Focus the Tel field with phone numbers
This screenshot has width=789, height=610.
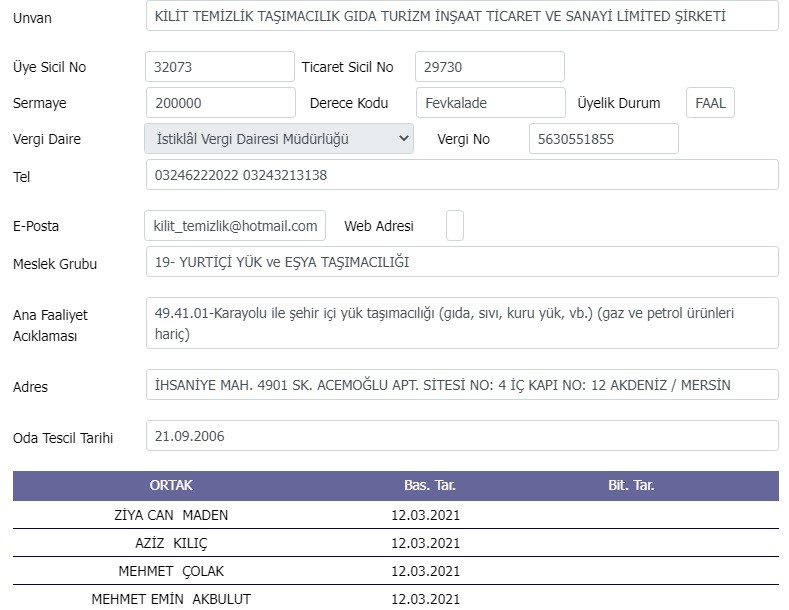[x=462, y=175]
